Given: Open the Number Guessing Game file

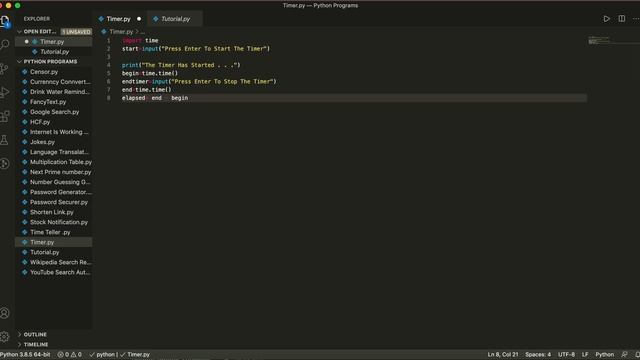Looking at the screenshot, I should coord(53,182).
